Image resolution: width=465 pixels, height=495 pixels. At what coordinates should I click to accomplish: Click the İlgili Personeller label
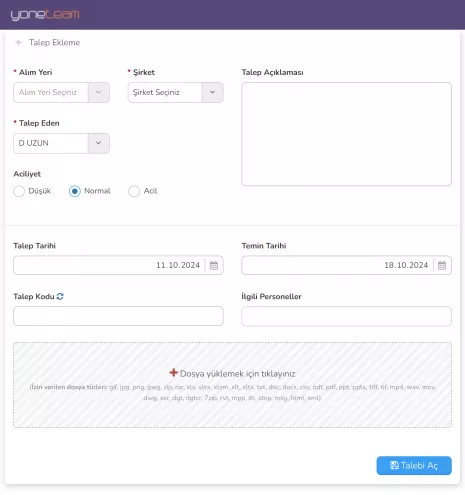click(271, 296)
